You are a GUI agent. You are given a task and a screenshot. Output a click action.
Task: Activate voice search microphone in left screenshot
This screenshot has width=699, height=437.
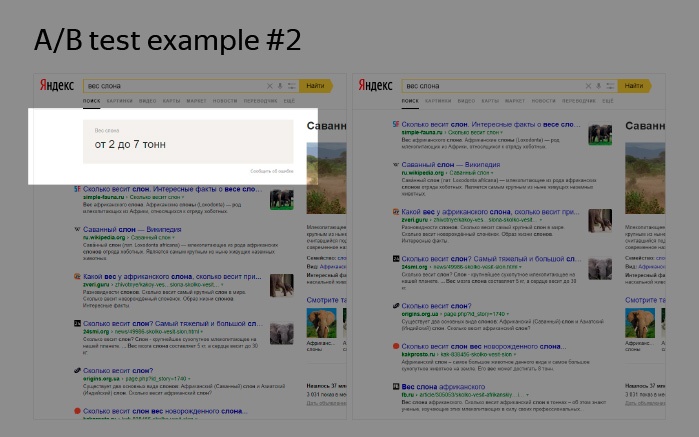point(280,86)
